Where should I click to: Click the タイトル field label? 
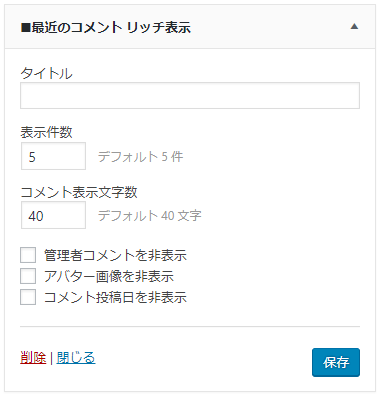(46, 73)
